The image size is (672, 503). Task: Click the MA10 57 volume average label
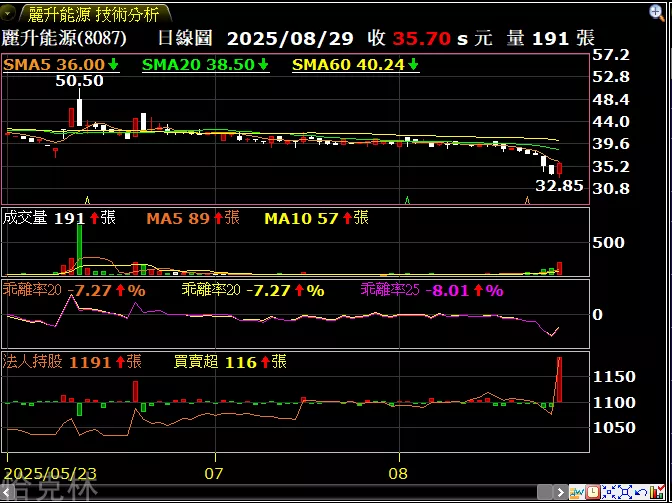point(317,219)
